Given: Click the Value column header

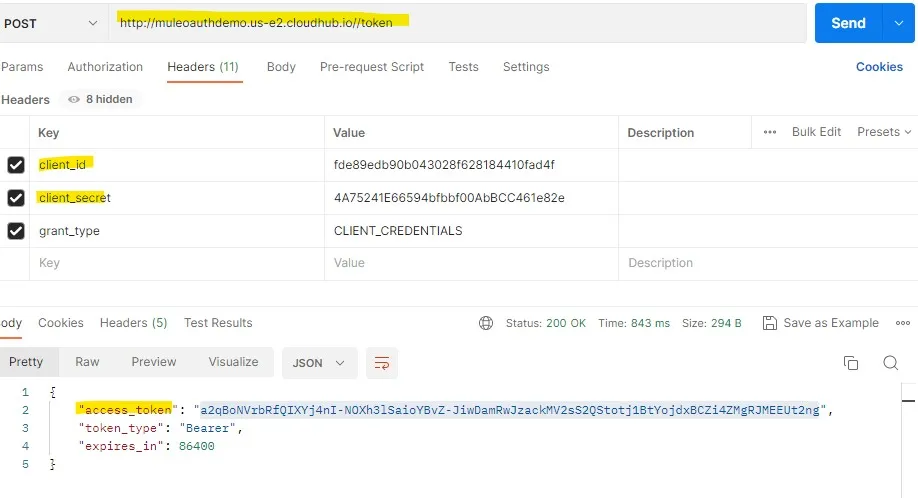Looking at the screenshot, I should 349,133.
